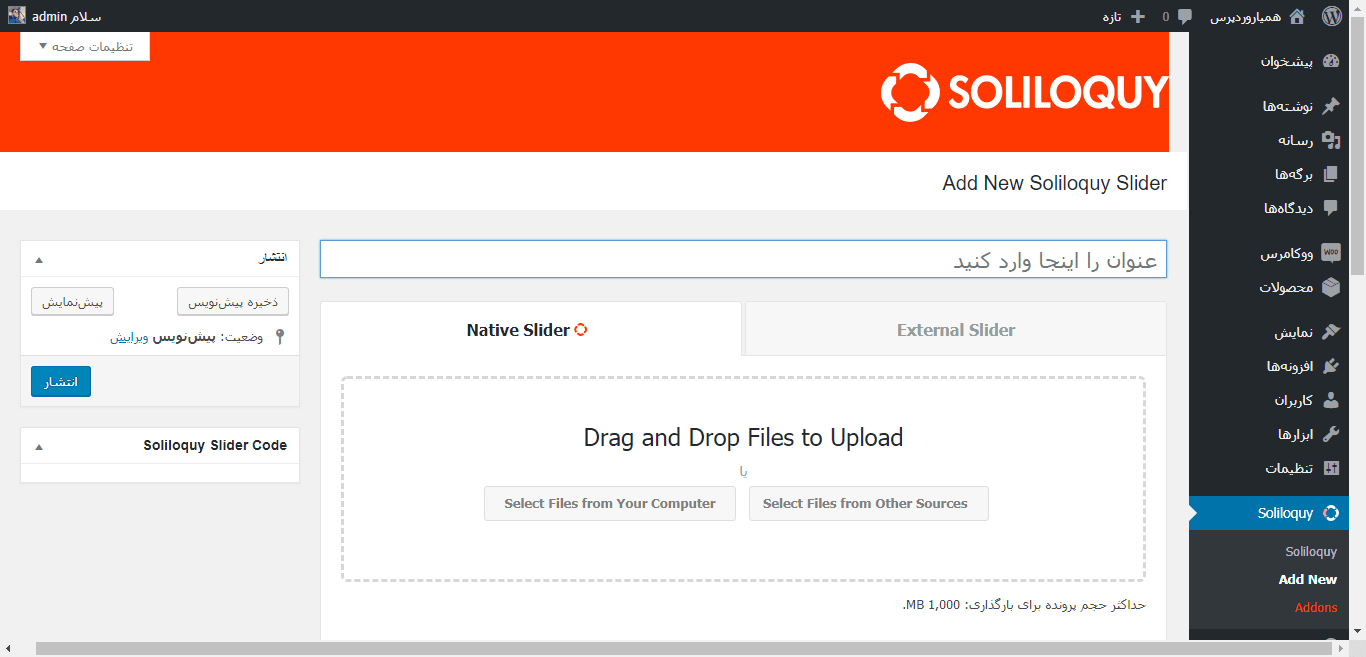Open Addons in Soliloquy submenu
Image resolution: width=1366 pixels, height=657 pixels.
[x=1316, y=607]
